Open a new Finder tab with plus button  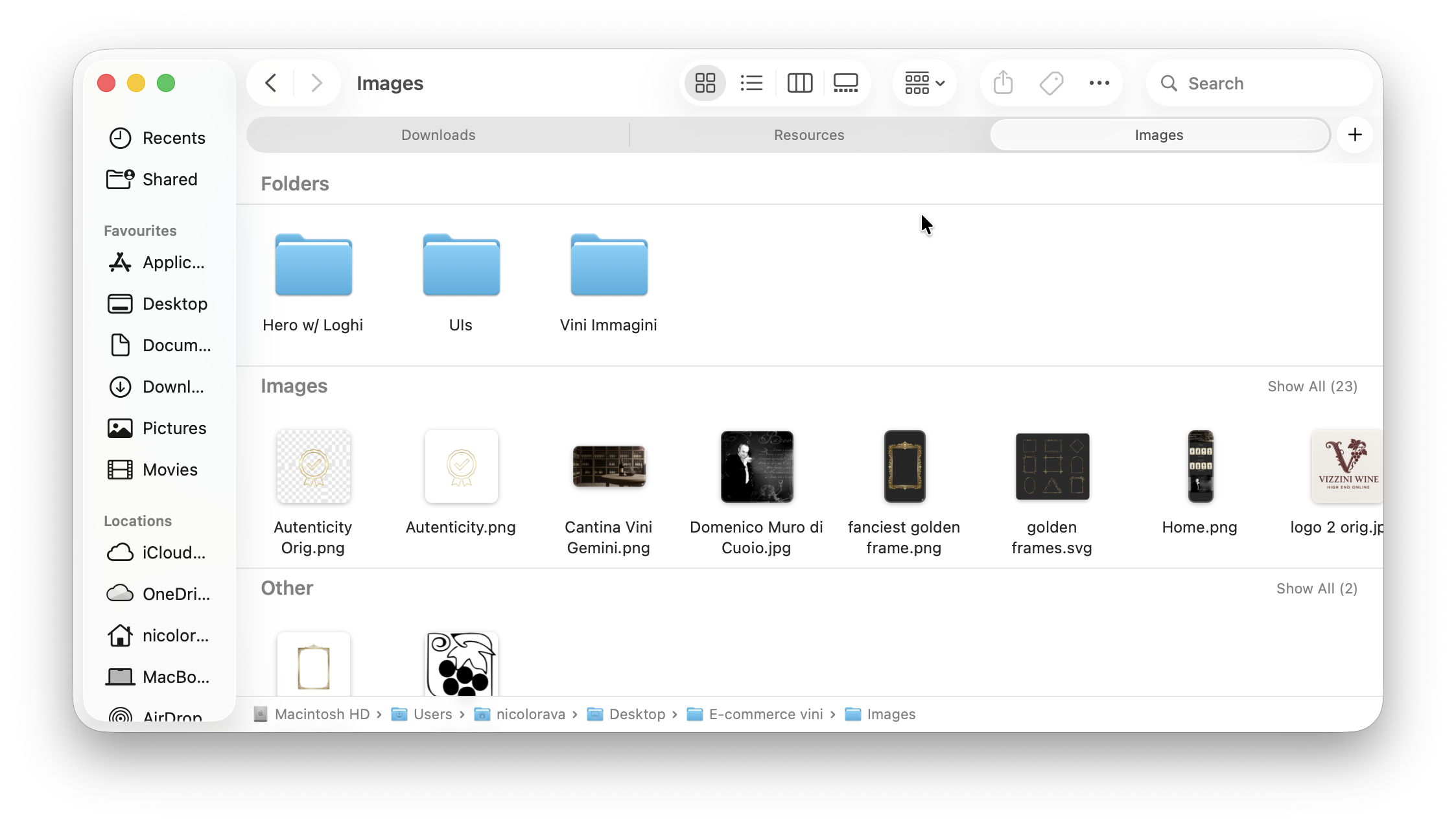(x=1355, y=135)
